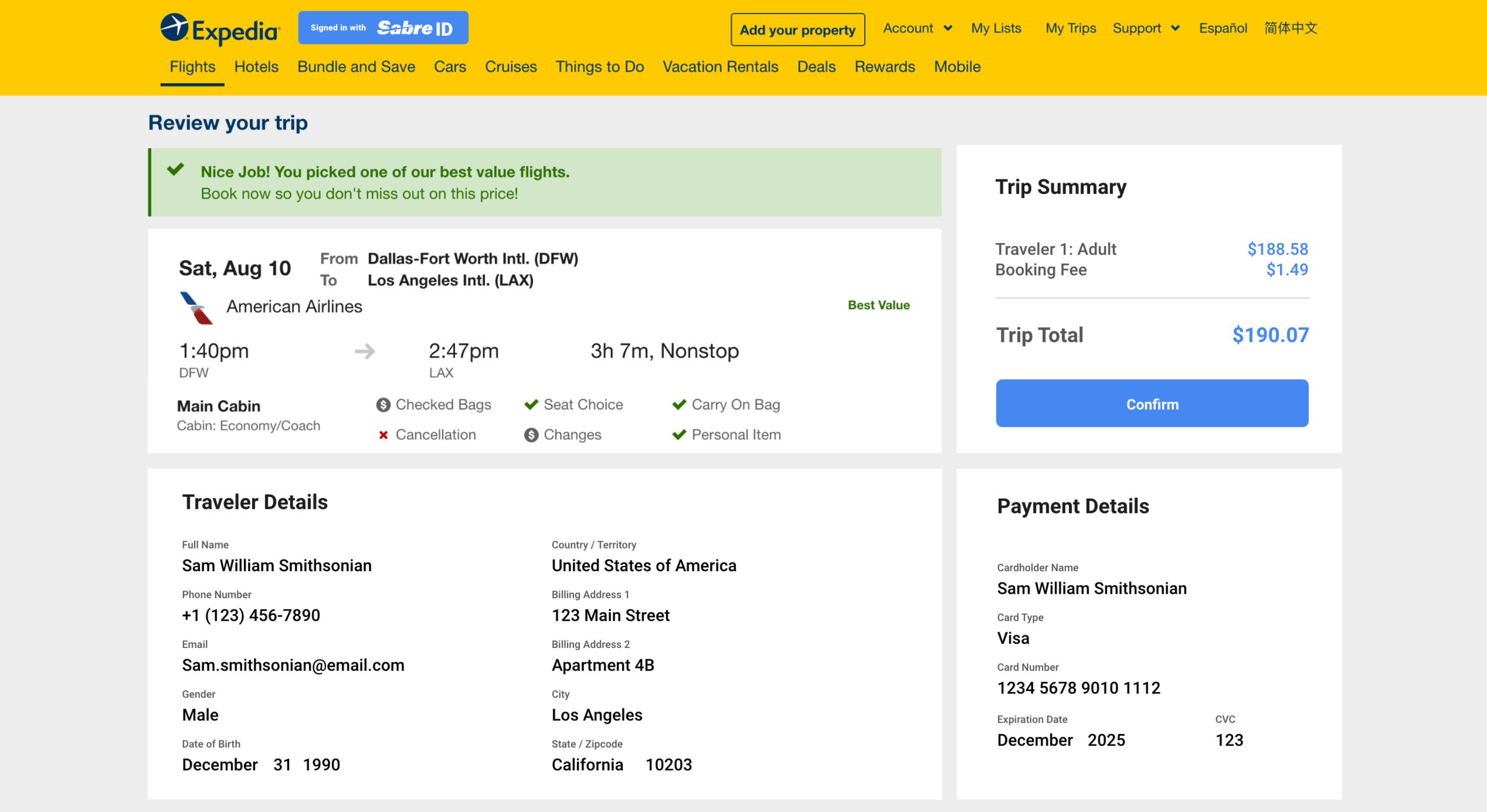Click United States of America country text

(x=644, y=565)
